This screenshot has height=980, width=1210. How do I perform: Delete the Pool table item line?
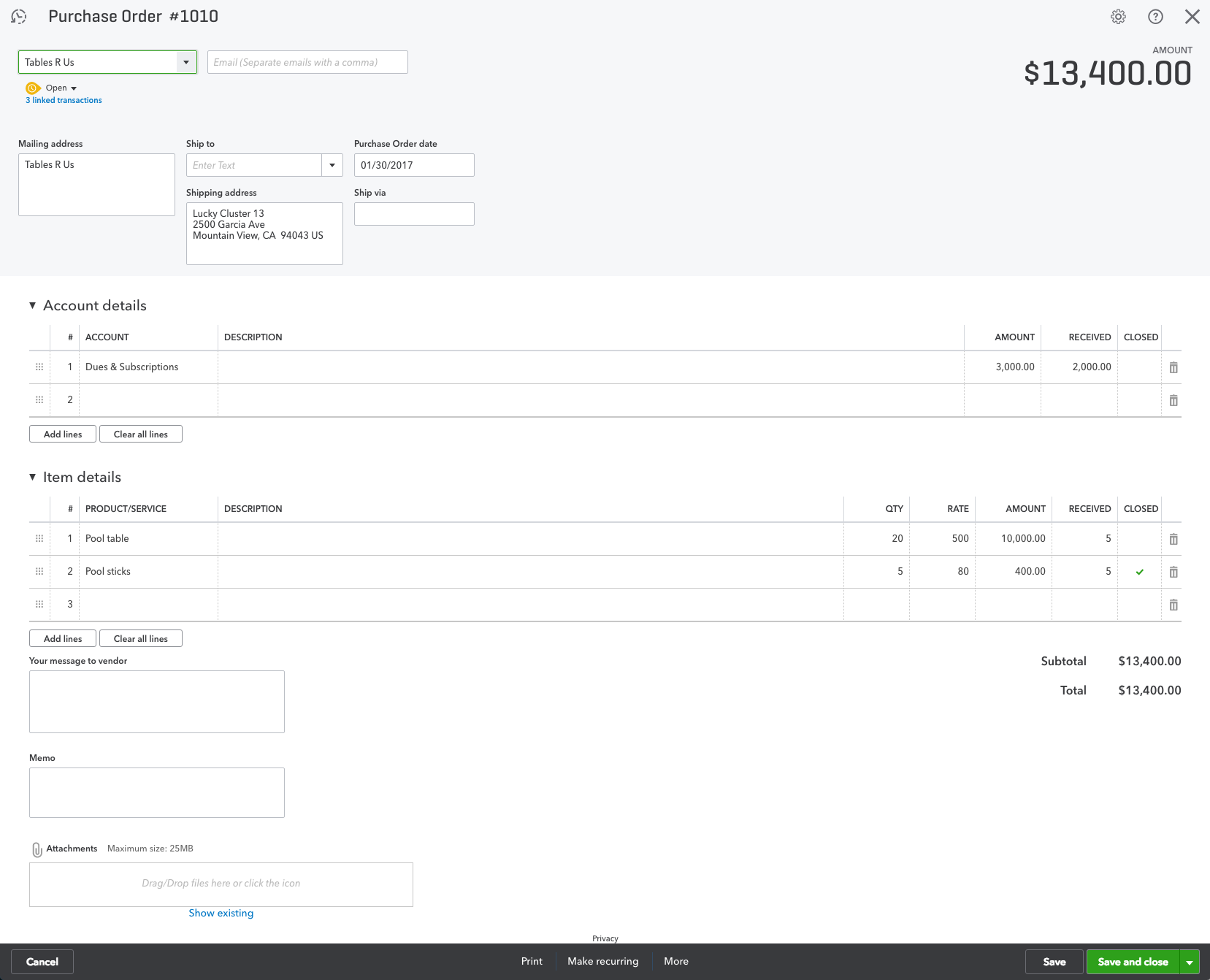(1173, 539)
